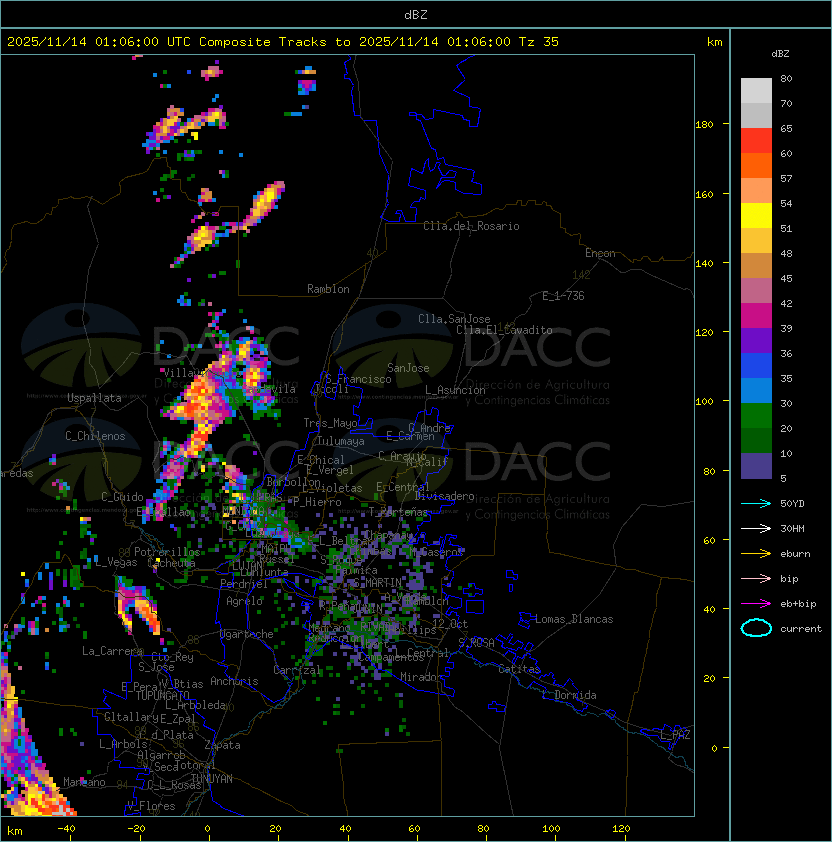Click the TUPUNGATO place label
This screenshot has width=832, height=842.
tap(162, 696)
